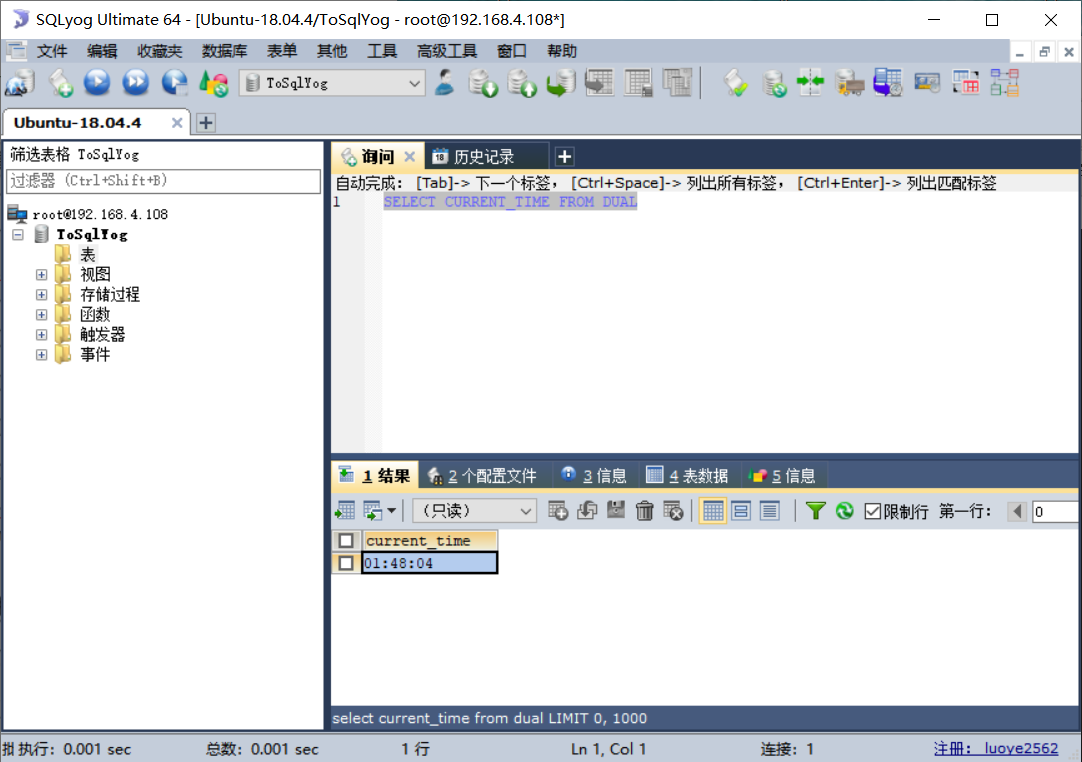Open the 文件 menu

pyautogui.click(x=52, y=51)
